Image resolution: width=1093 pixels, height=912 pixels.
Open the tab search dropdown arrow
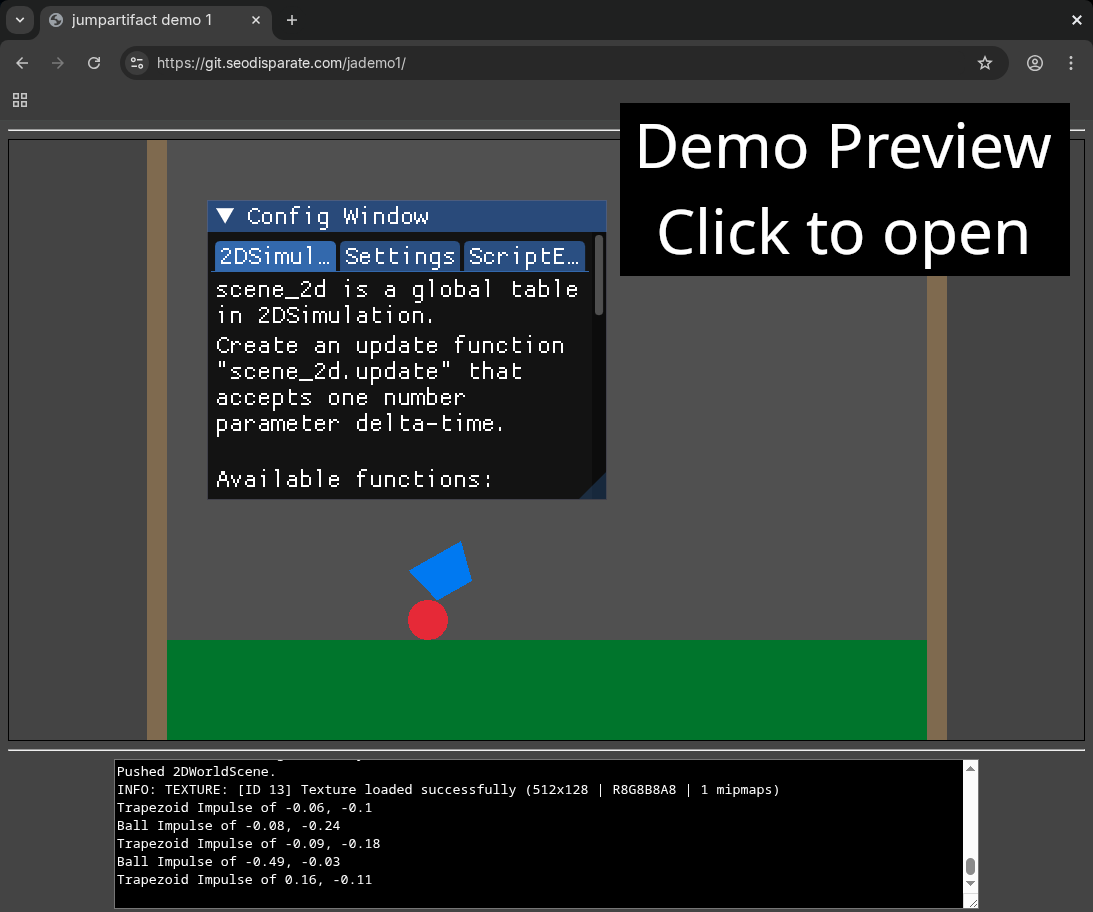(19, 20)
